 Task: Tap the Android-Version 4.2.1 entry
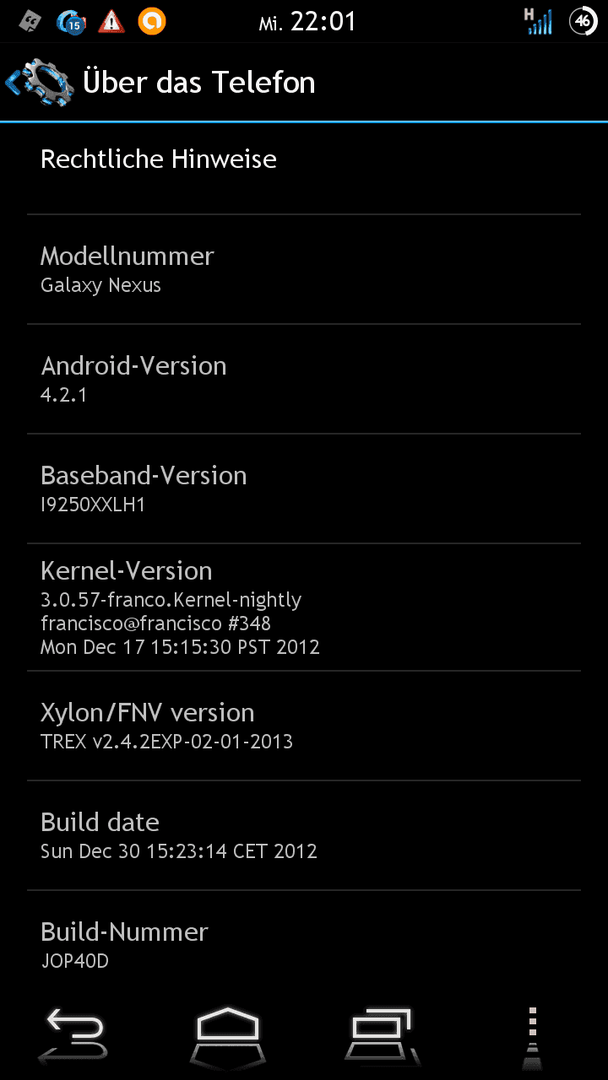(x=304, y=379)
